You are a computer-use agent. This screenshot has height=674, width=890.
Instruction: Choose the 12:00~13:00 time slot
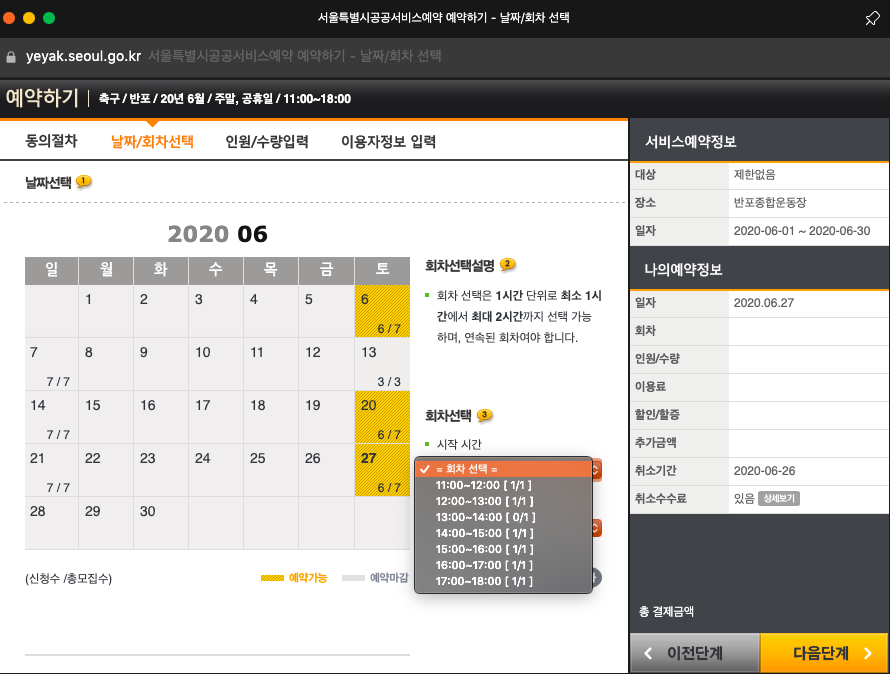pyautogui.click(x=503, y=501)
